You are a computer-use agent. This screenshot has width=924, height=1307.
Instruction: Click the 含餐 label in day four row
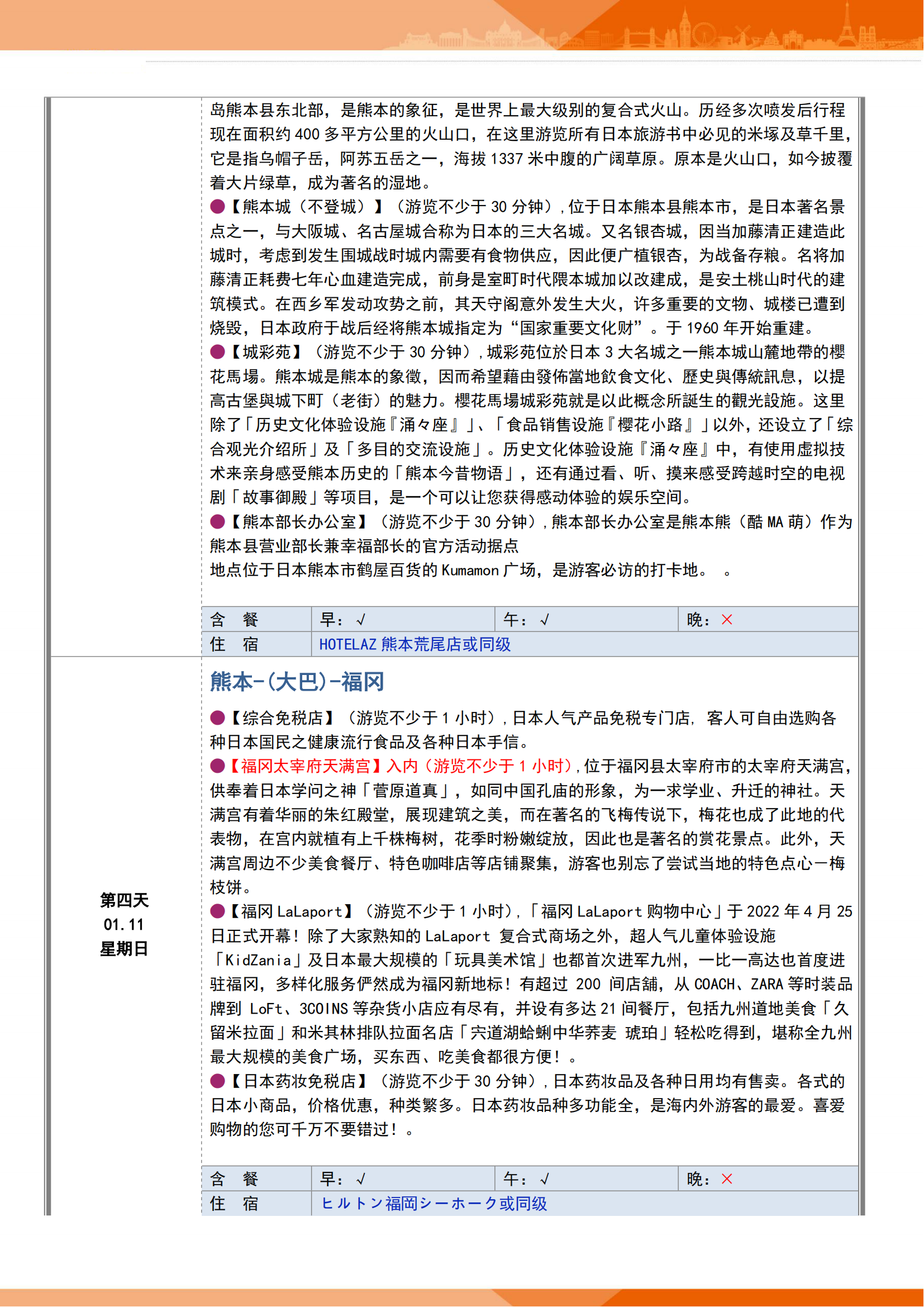234,1179
